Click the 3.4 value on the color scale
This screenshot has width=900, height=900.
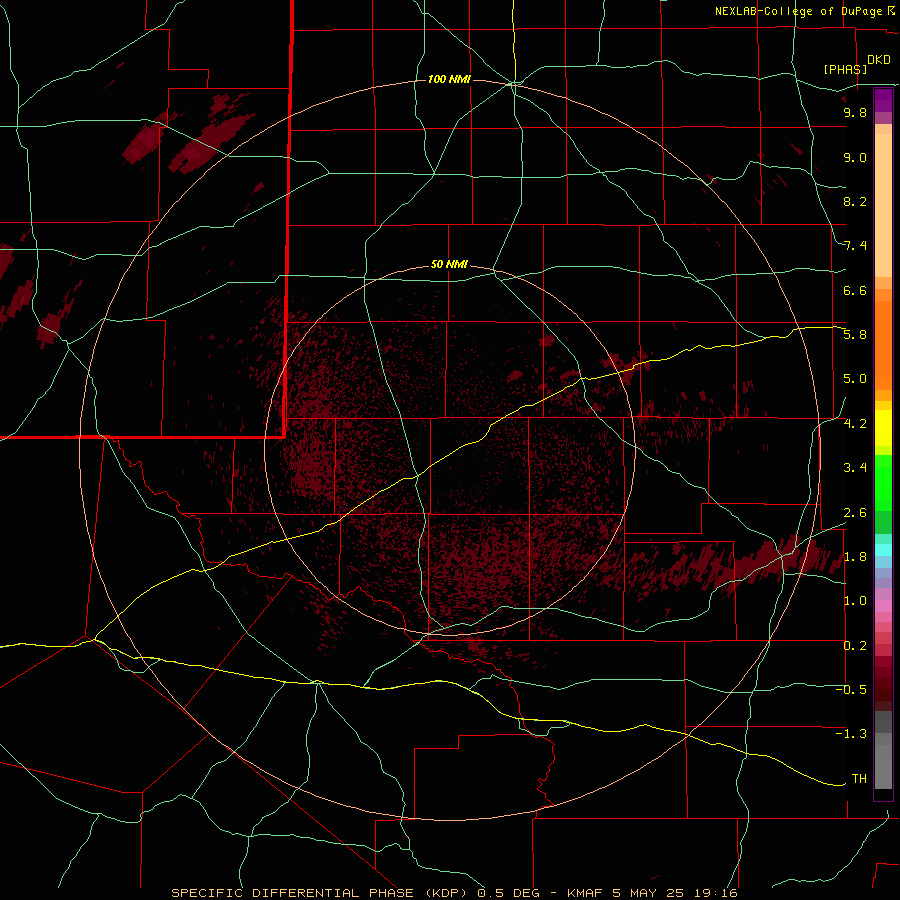(x=855, y=468)
